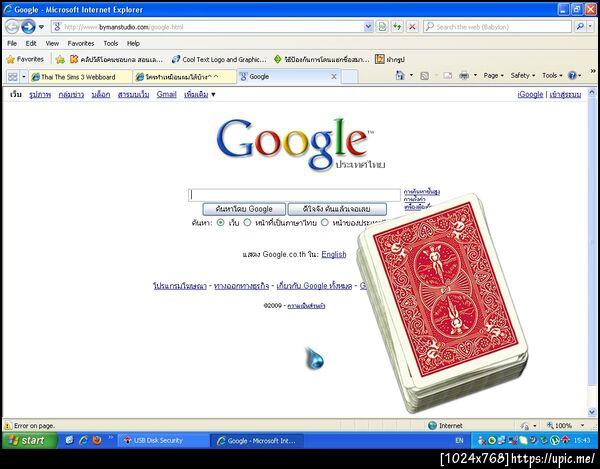Expand the tab list dropdown arrow
Screen dimensions: 600x469
click(24, 77)
